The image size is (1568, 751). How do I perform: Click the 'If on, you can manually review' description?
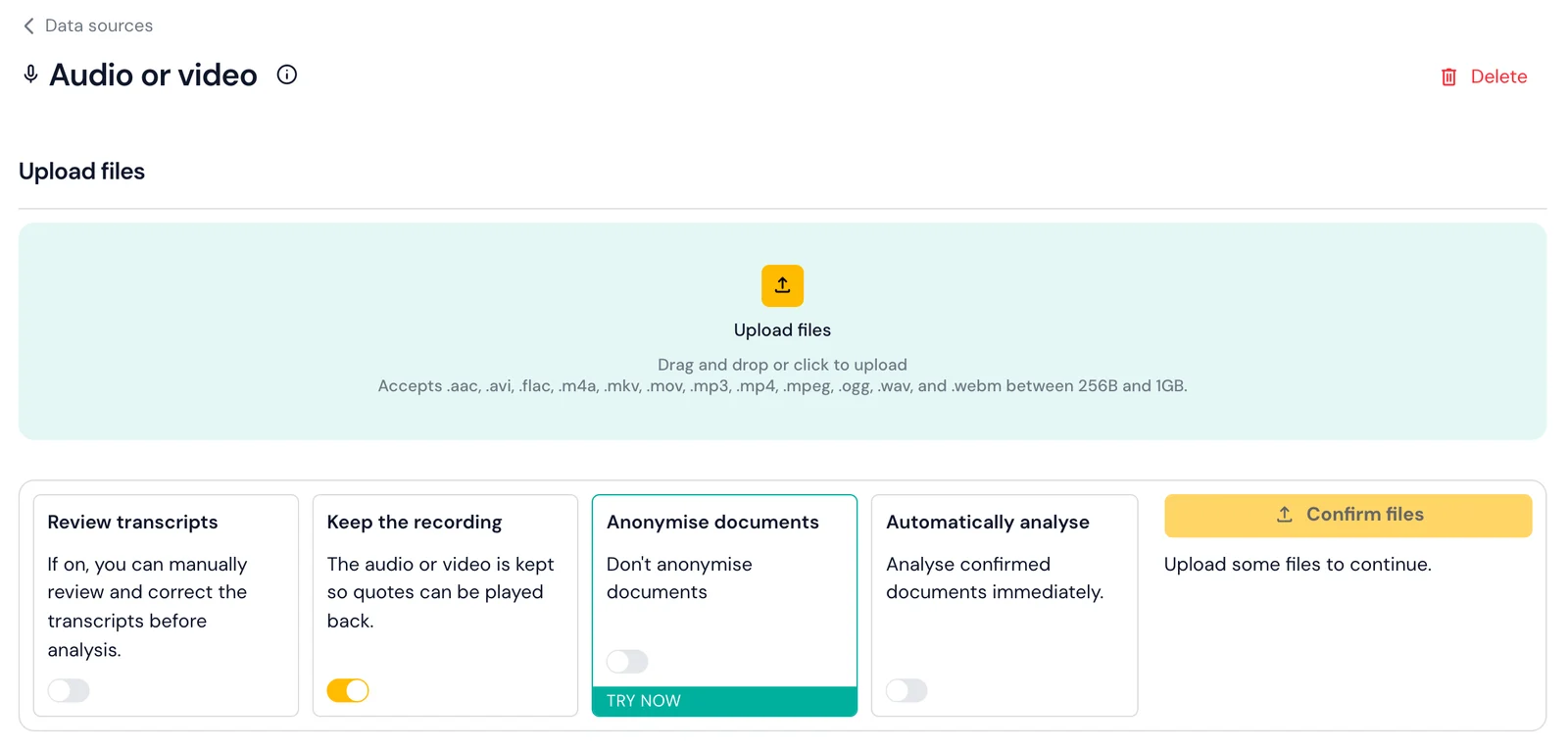click(147, 607)
